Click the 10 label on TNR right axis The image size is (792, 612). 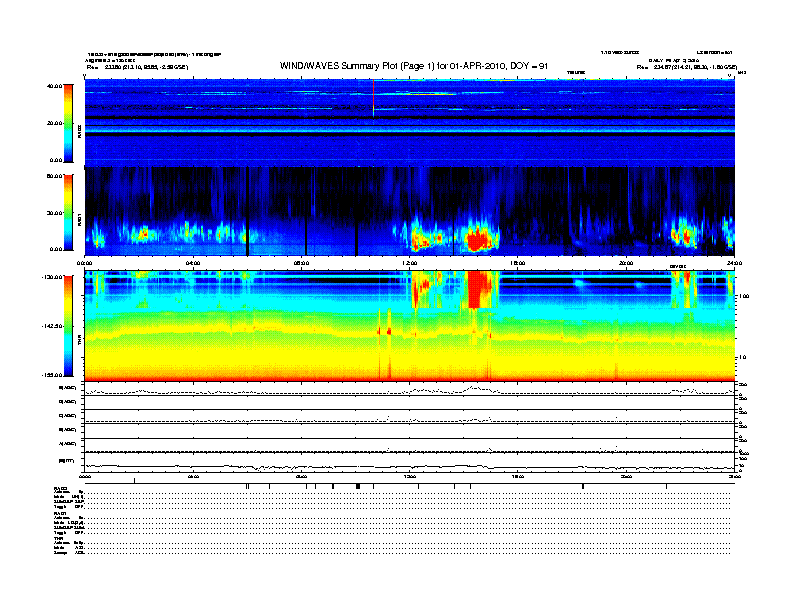[x=742, y=357]
